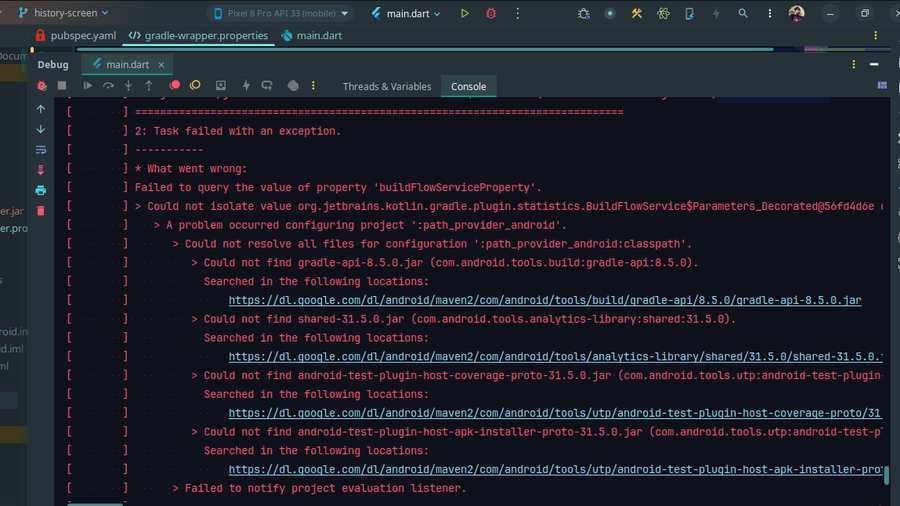Click the grayed Flutter hot reload bolt in top toolbar
900x506 pixels.
[716, 13]
